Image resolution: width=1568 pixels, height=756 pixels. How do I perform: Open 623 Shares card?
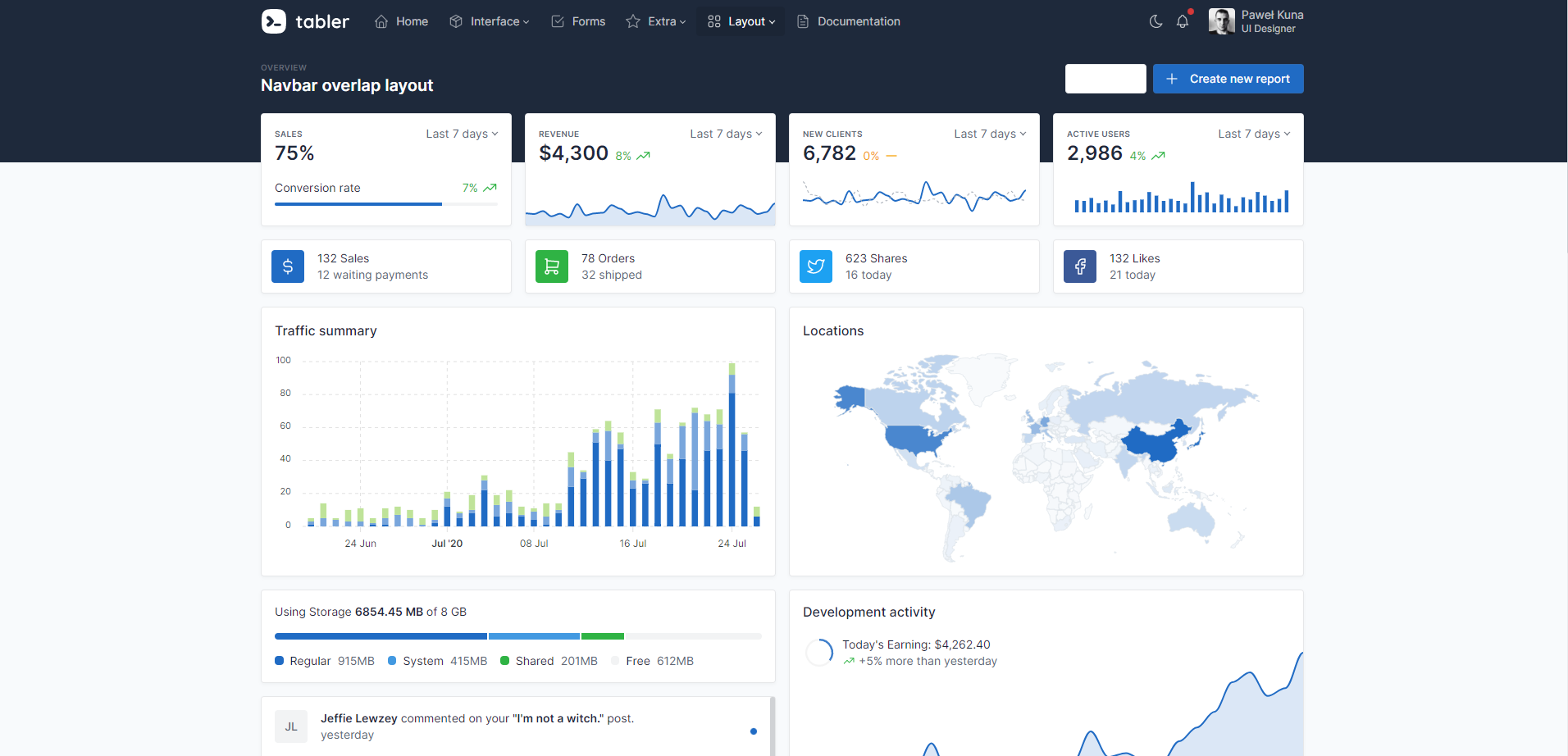point(914,266)
